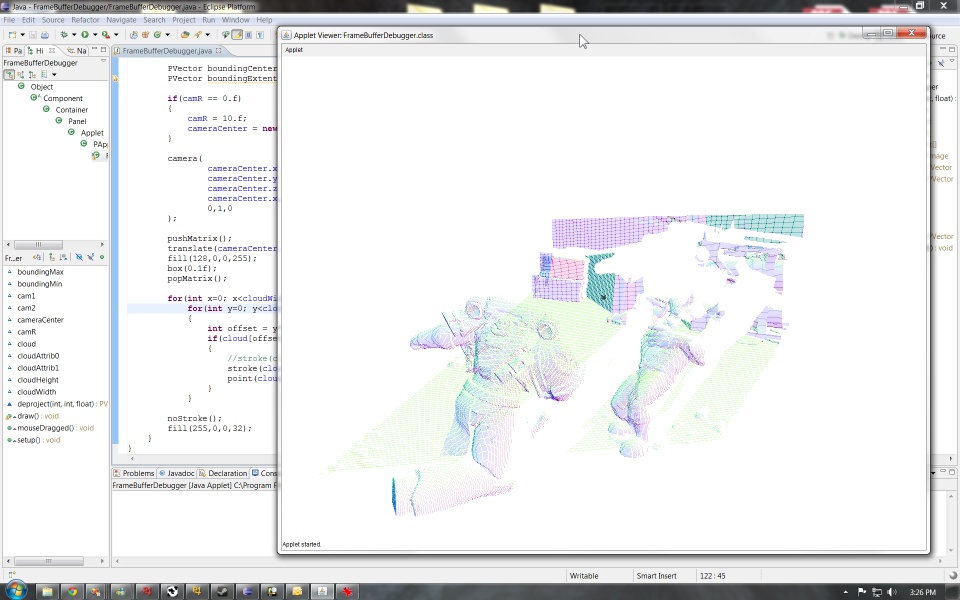Select Panel in the hierarchy tree
This screenshot has width=960, height=600.
77,121
